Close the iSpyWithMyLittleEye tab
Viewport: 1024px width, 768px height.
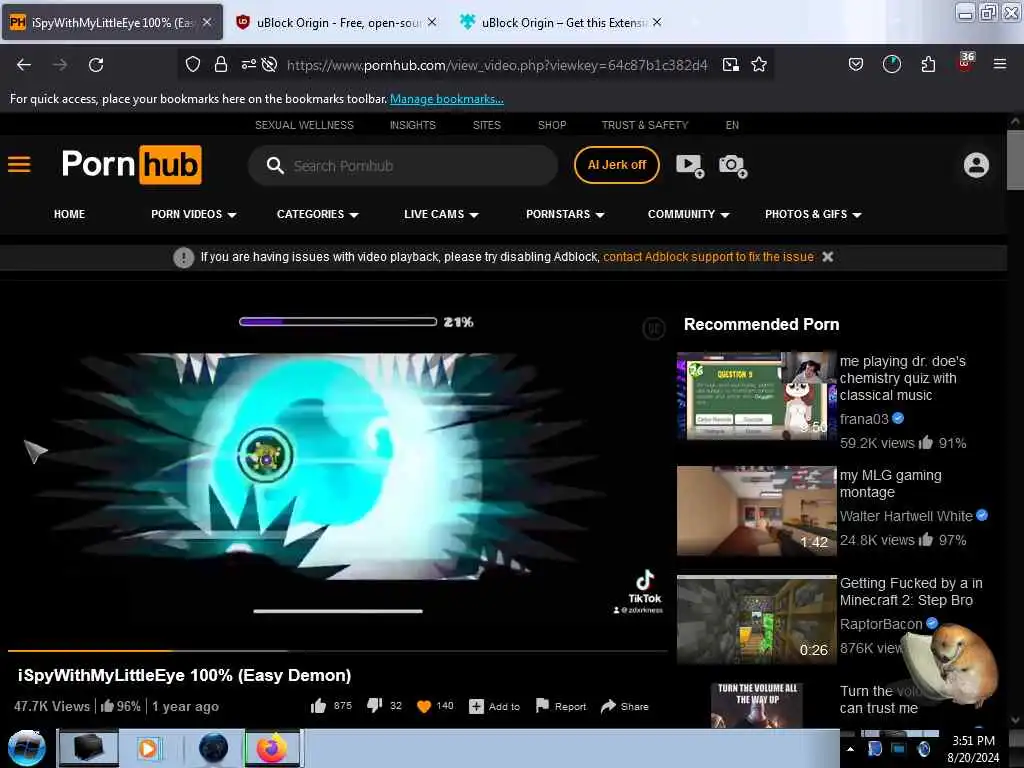click(x=207, y=22)
